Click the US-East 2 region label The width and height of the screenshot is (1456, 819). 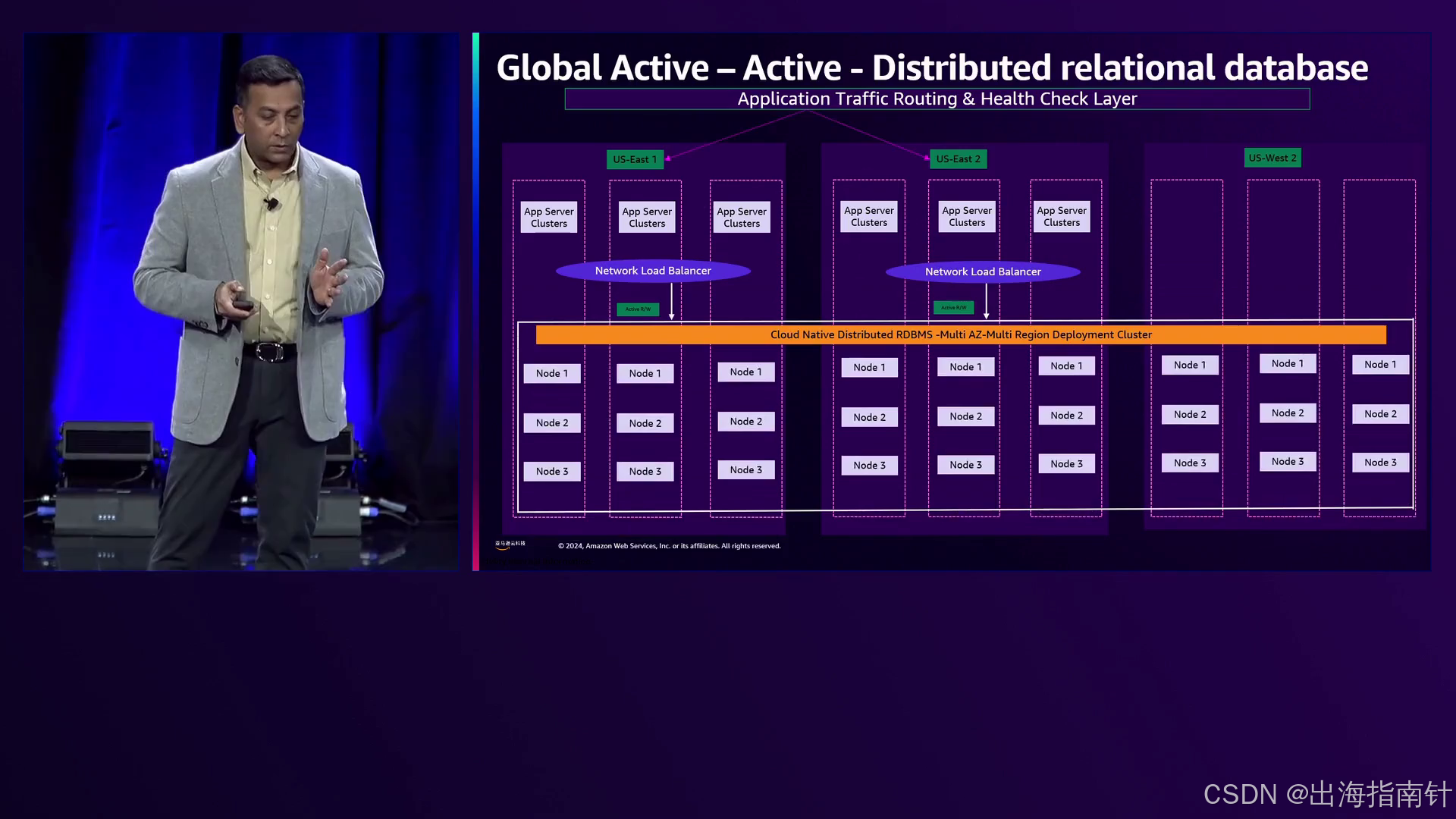point(958,158)
